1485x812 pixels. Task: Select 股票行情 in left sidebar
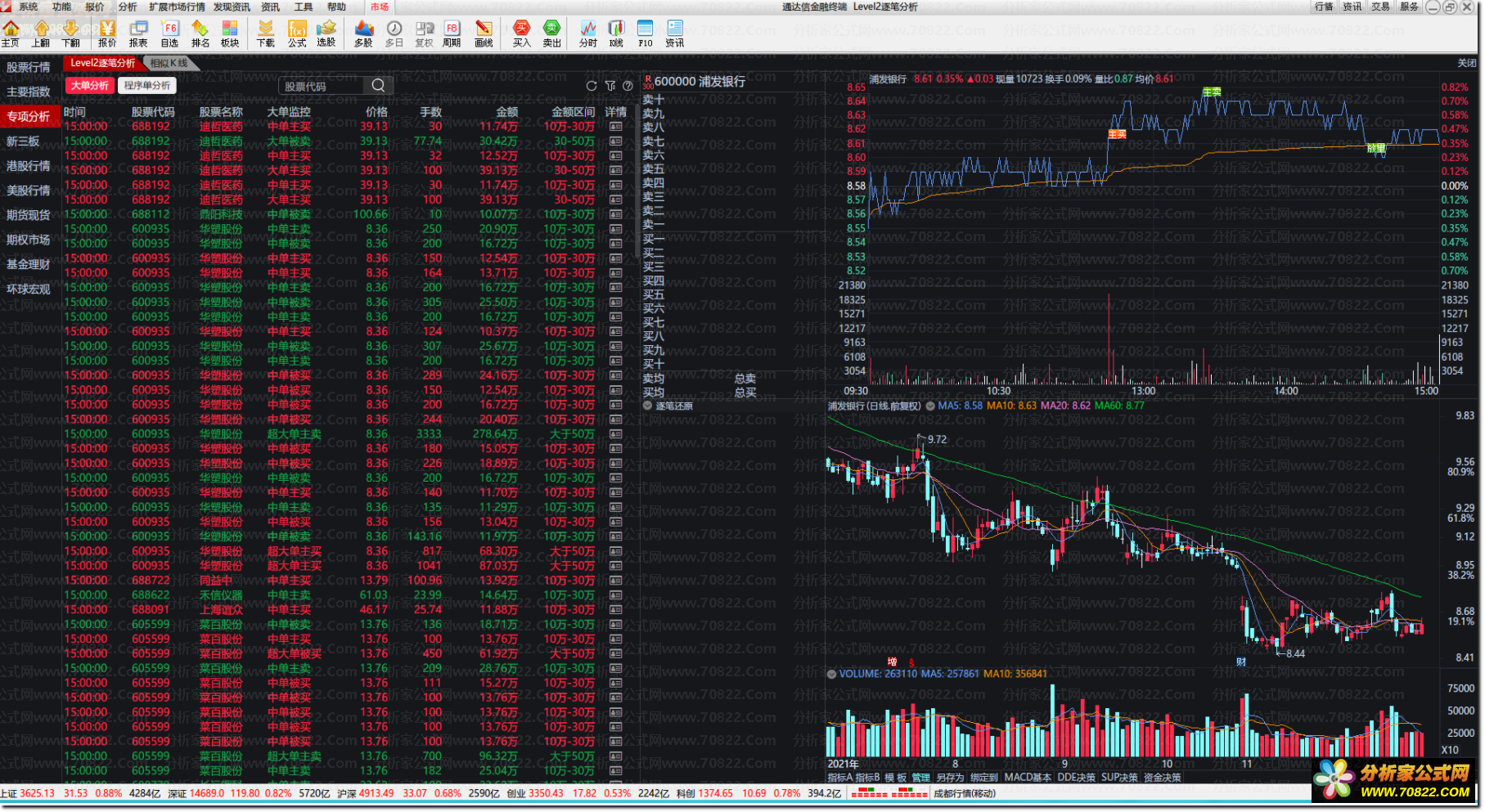pos(29,67)
